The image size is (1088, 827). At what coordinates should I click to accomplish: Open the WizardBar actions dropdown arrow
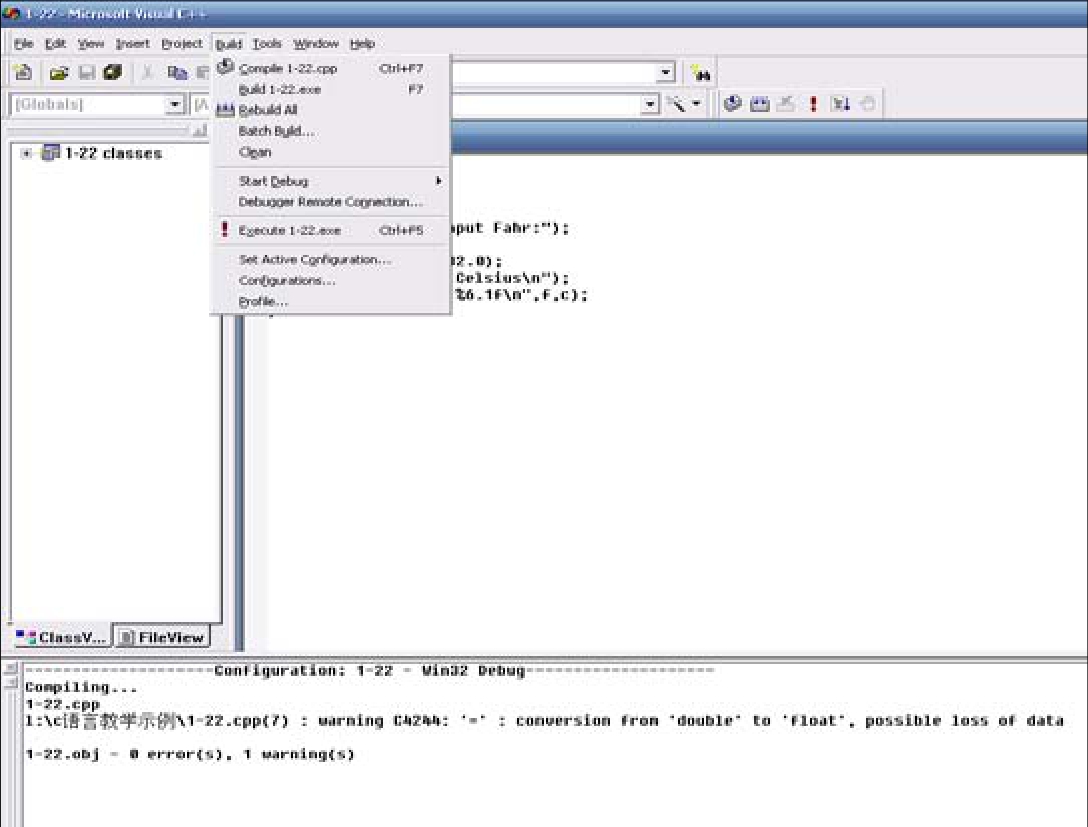696,104
